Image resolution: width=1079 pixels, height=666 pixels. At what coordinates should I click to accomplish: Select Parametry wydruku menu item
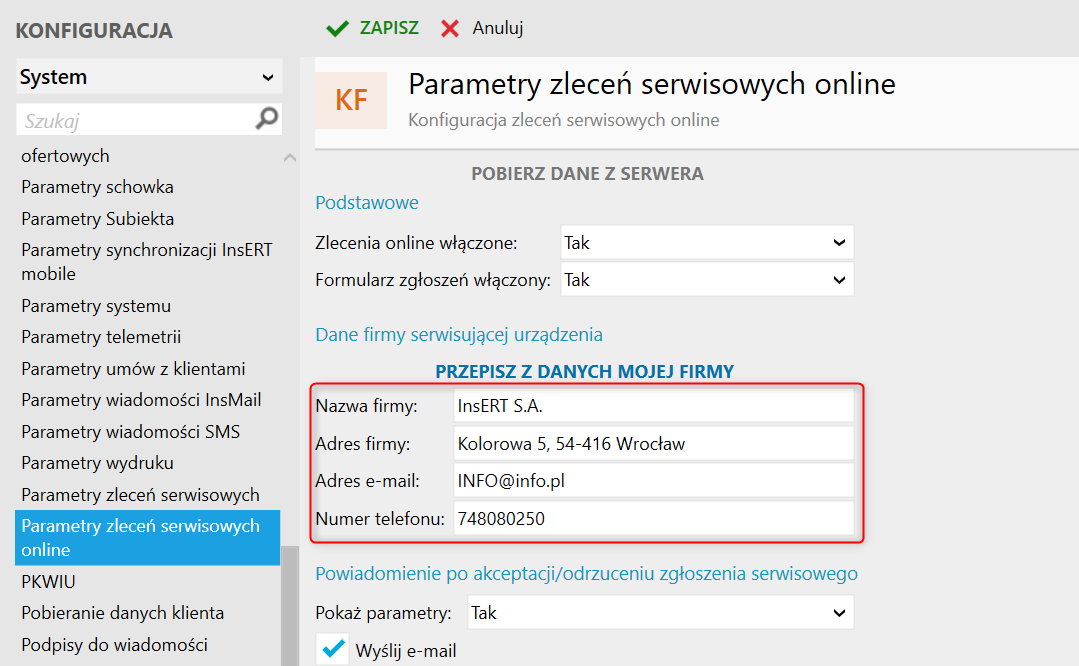97,463
